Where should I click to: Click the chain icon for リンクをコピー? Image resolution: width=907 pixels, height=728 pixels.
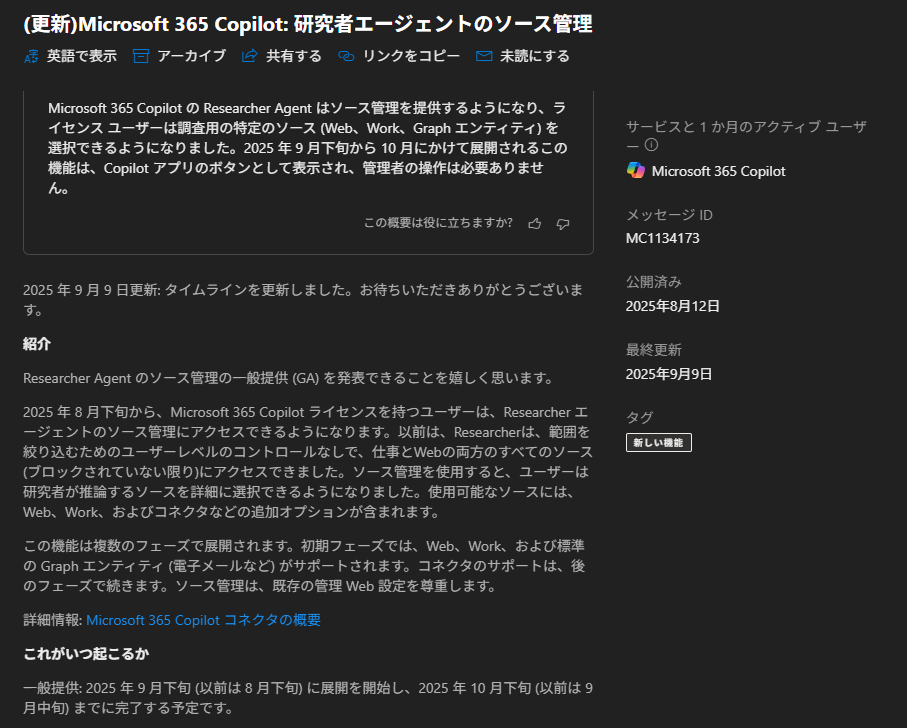[x=346, y=57]
